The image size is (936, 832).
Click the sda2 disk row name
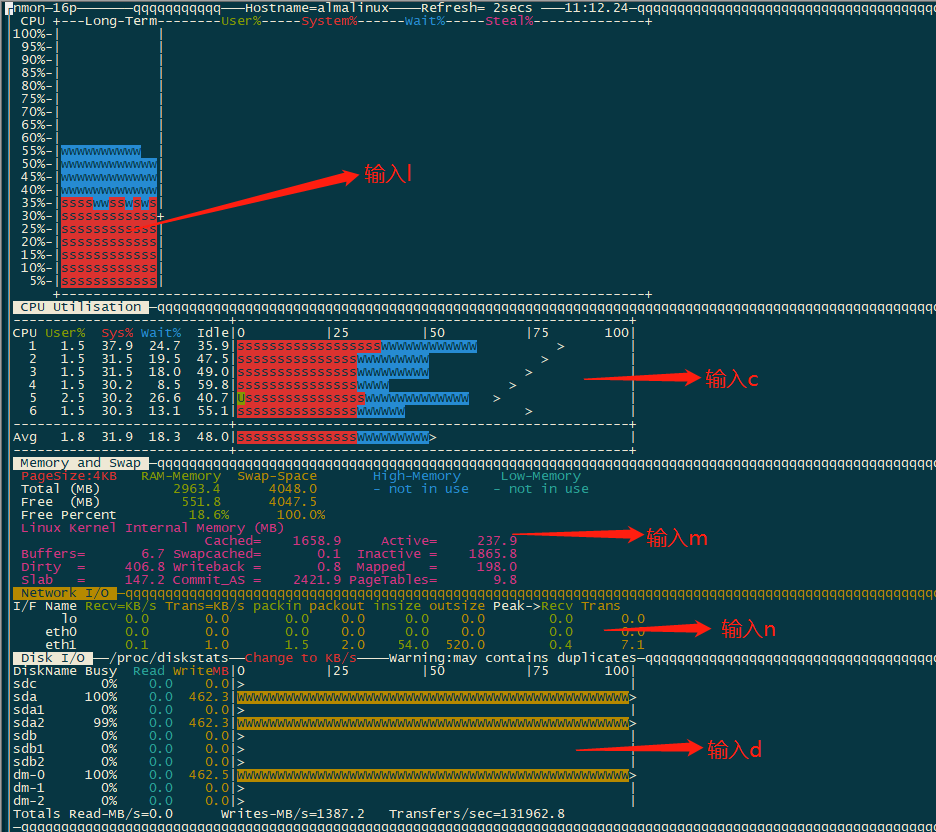point(29,723)
